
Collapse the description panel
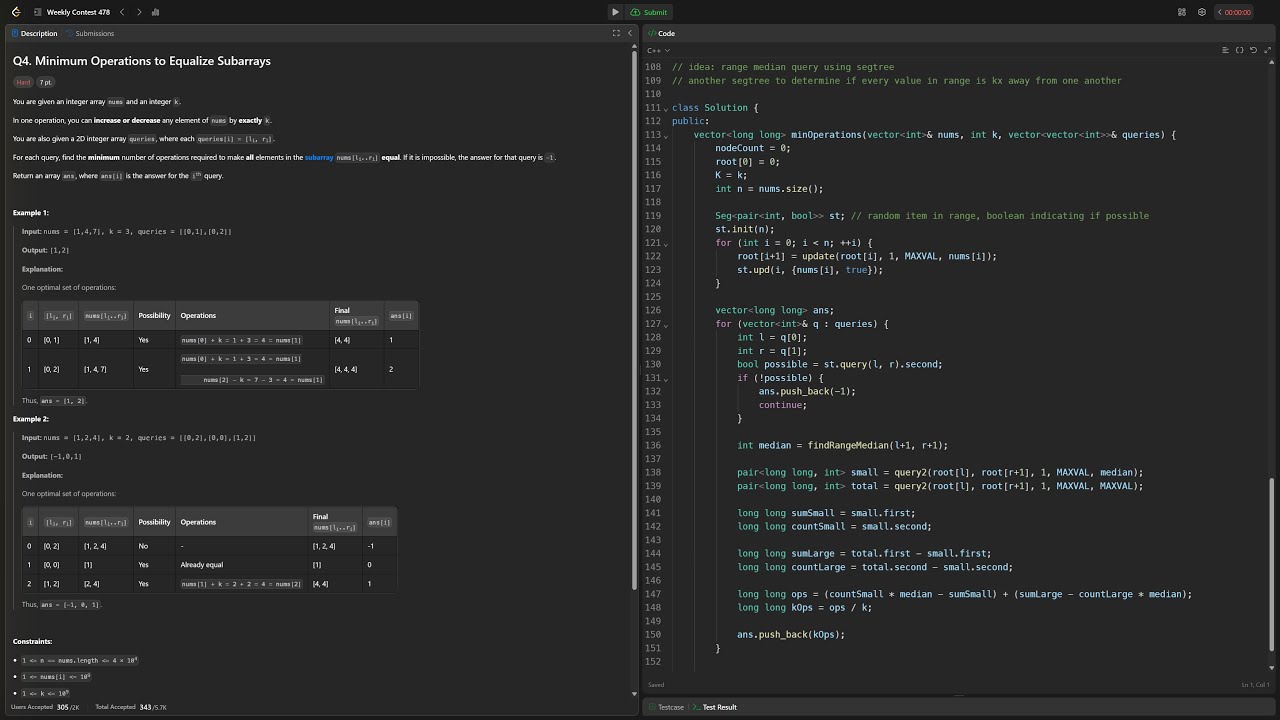click(629, 33)
